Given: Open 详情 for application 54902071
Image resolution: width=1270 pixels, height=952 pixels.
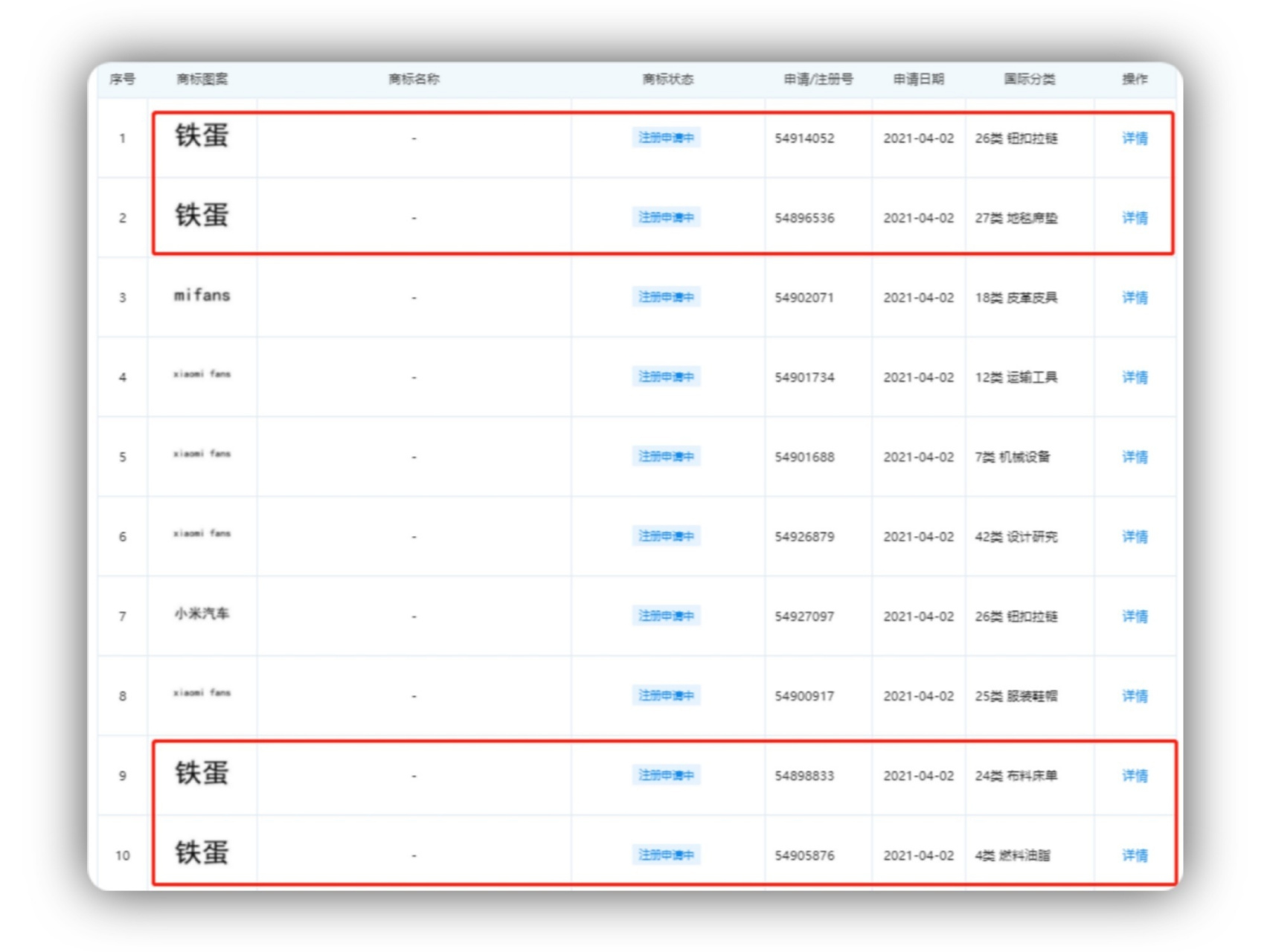Looking at the screenshot, I should (1135, 297).
